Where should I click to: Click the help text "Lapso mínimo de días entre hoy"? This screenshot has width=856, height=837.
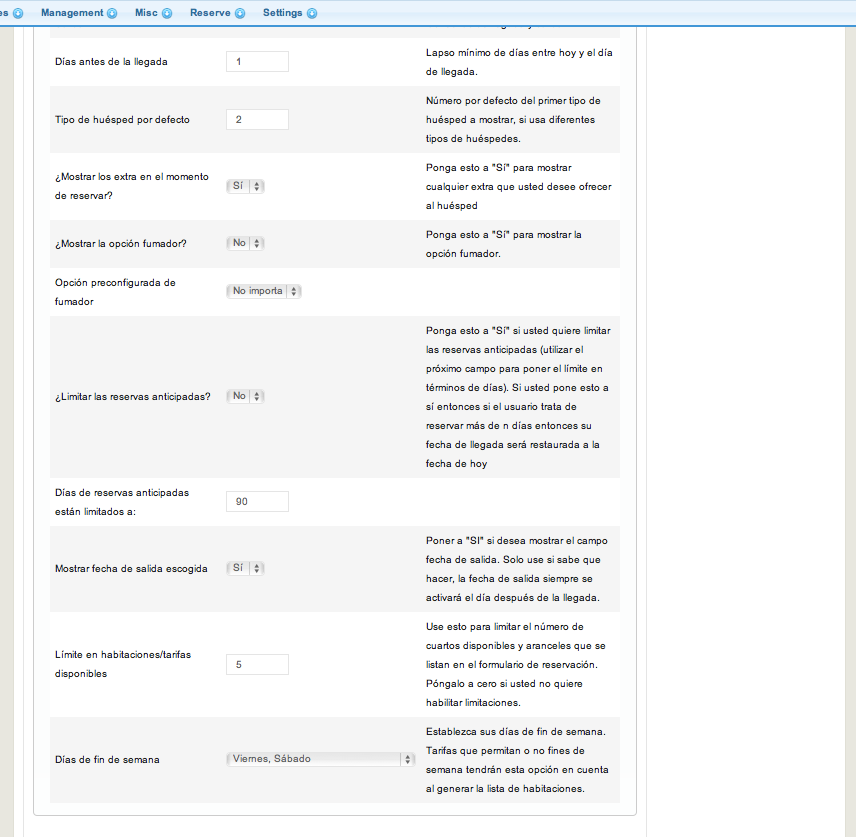519,62
